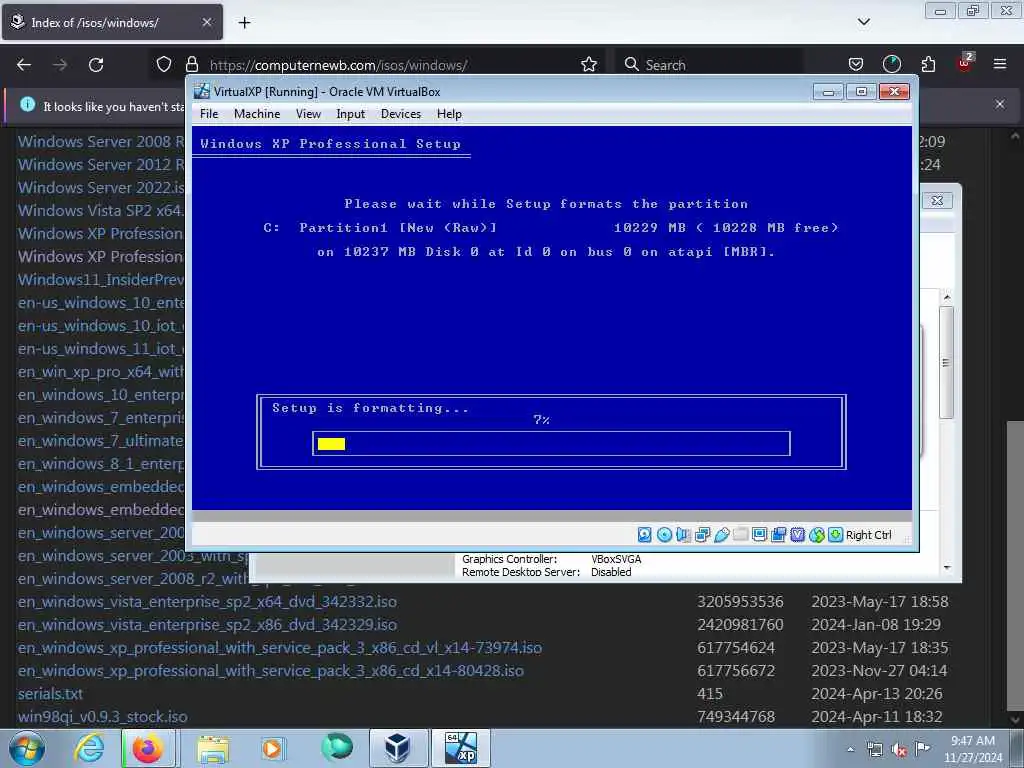Click the Firefox address bar URL

(x=338, y=65)
